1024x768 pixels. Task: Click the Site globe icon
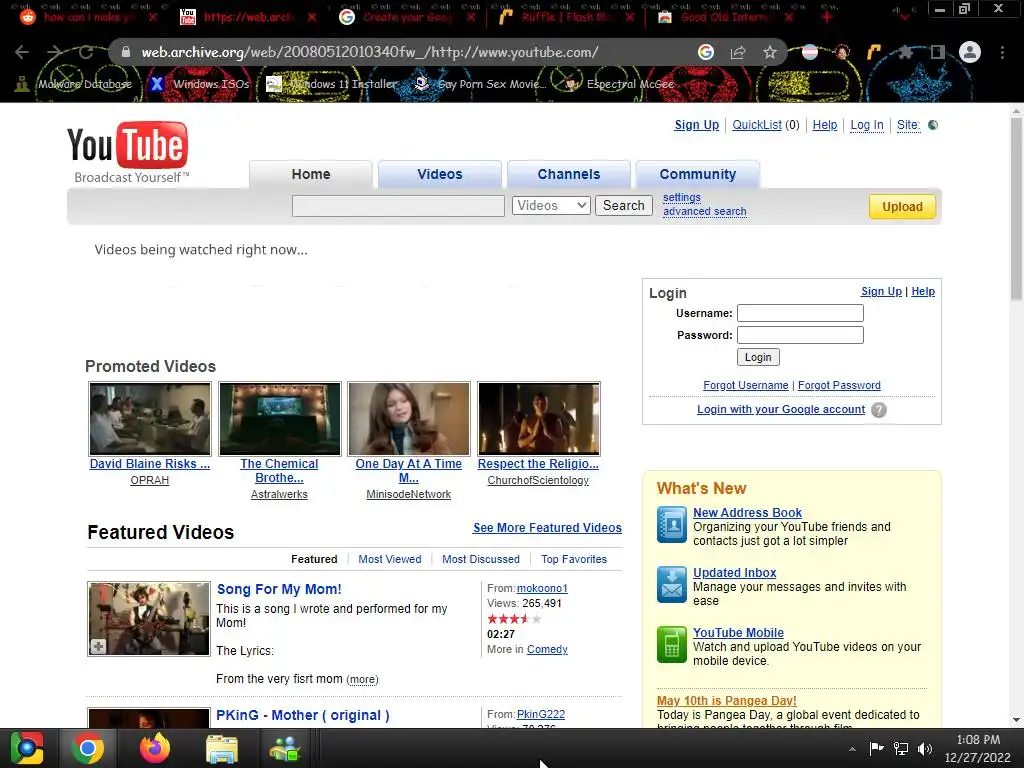[x=933, y=125]
